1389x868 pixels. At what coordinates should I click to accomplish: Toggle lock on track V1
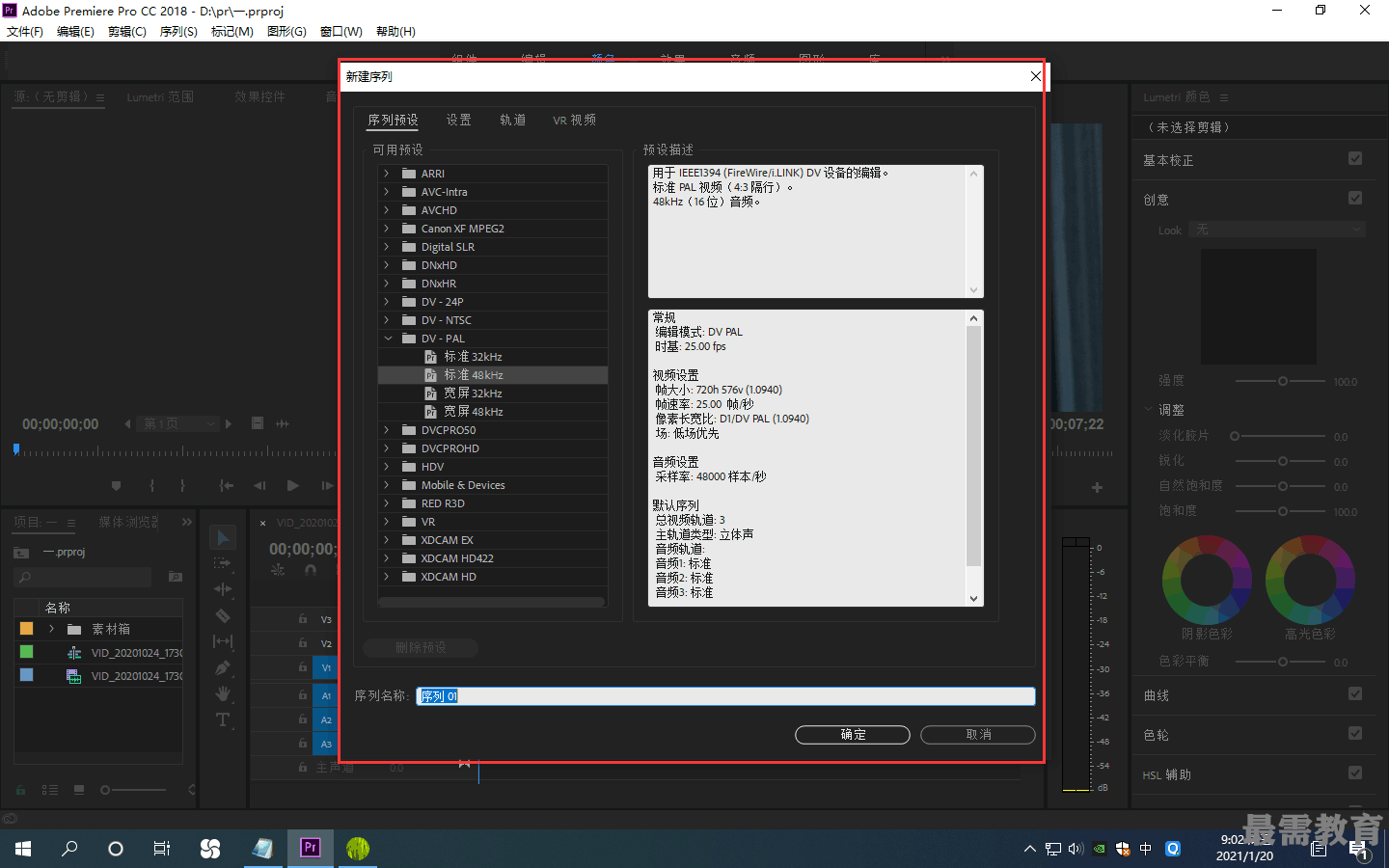pyautogui.click(x=303, y=667)
